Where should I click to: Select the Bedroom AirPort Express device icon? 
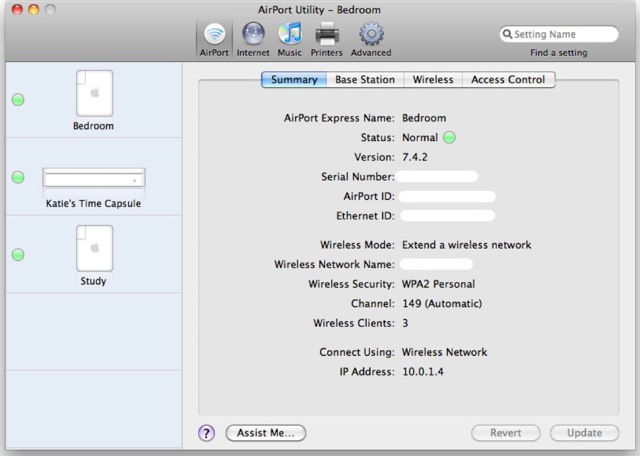coord(94,93)
